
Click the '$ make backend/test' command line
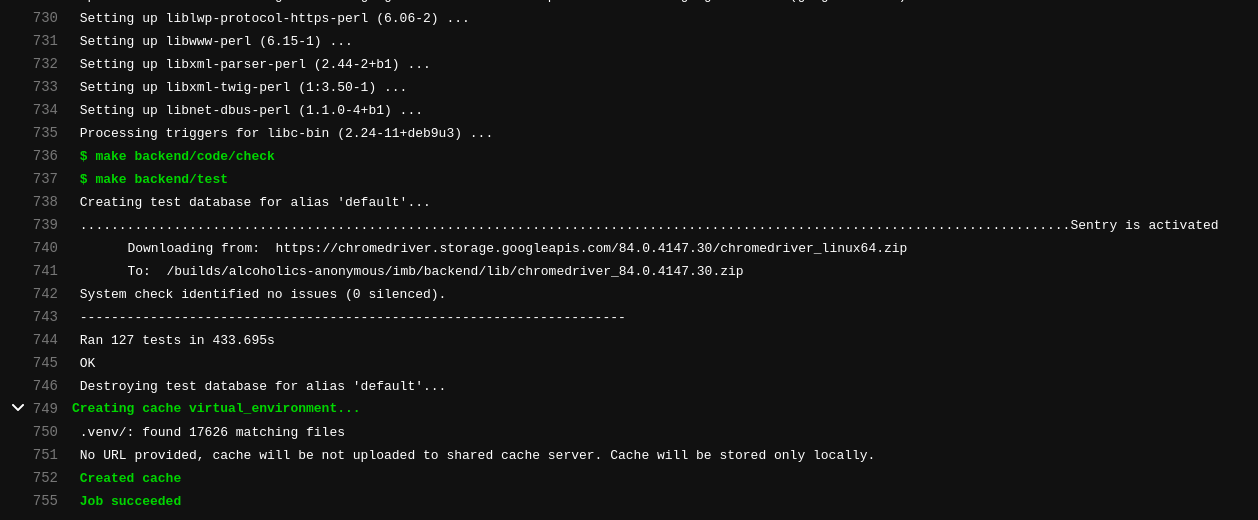tap(154, 179)
